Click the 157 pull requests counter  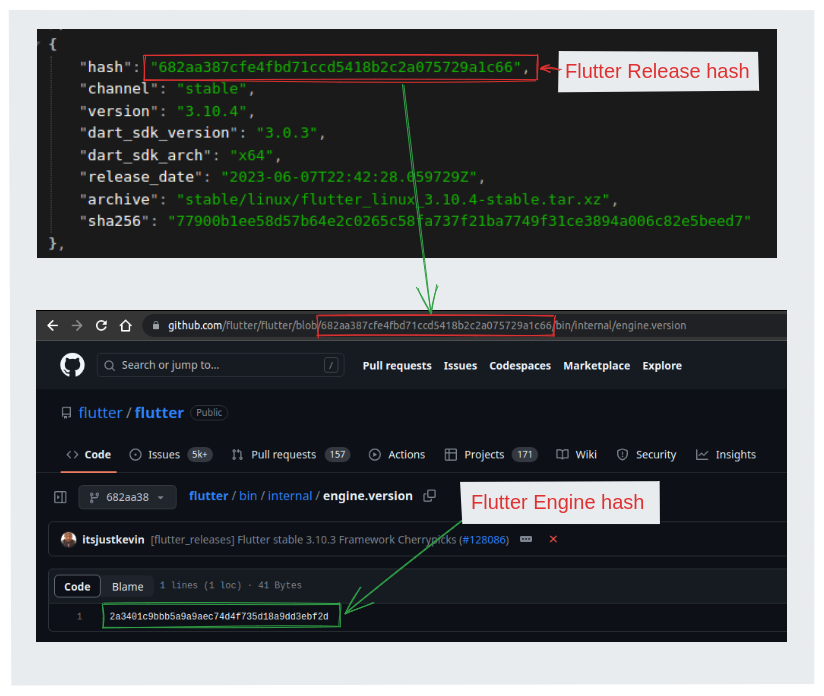pyautogui.click(x=337, y=455)
